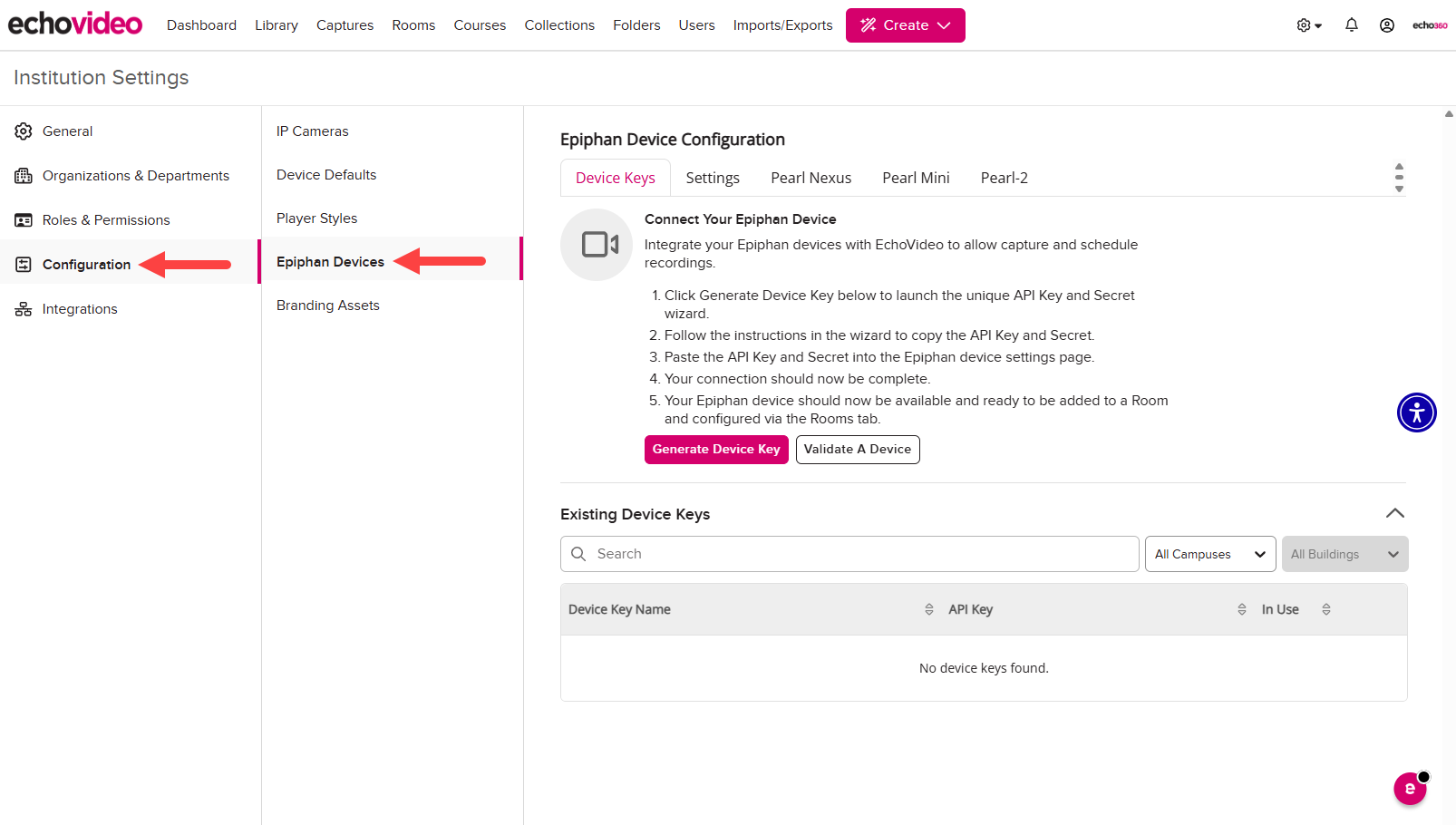This screenshot has height=825, width=1456.
Task: Open the notifications bell
Action: (x=1351, y=25)
